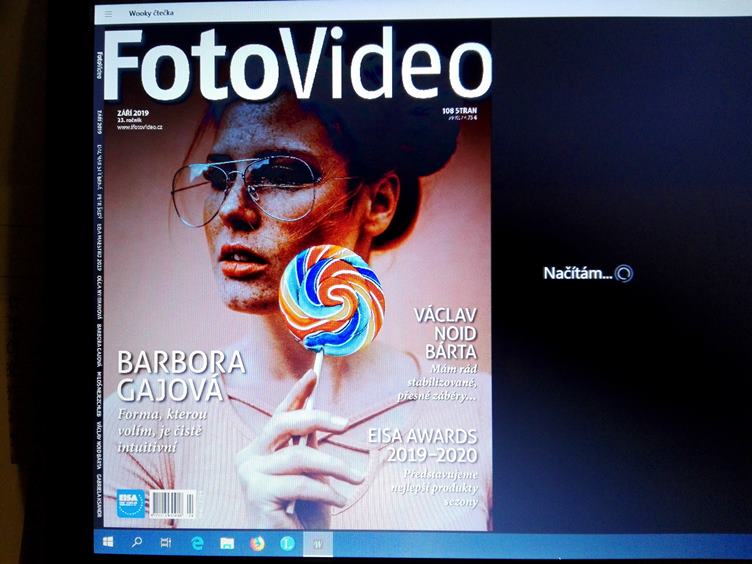Launch Microsoft Edge from the taskbar
Viewport: 752px width, 564px height.
pyautogui.click(x=197, y=543)
